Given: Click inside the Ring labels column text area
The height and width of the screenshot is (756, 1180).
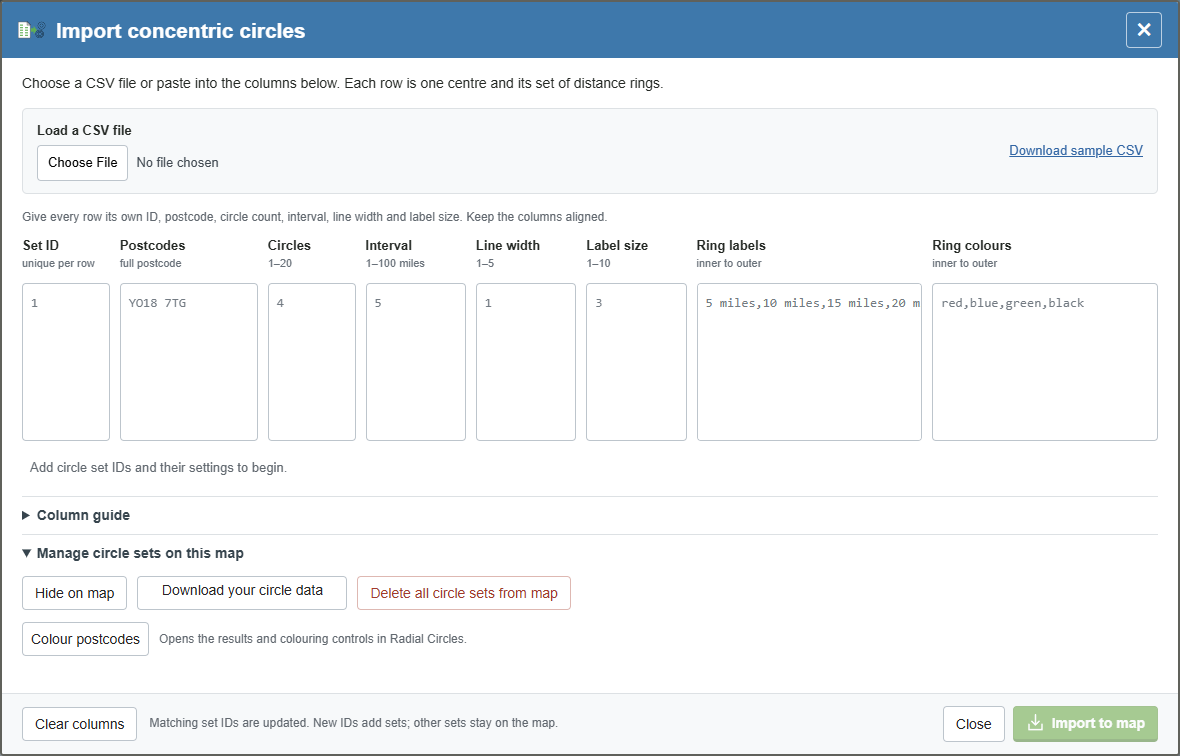Looking at the screenshot, I should click(x=809, y=362).
